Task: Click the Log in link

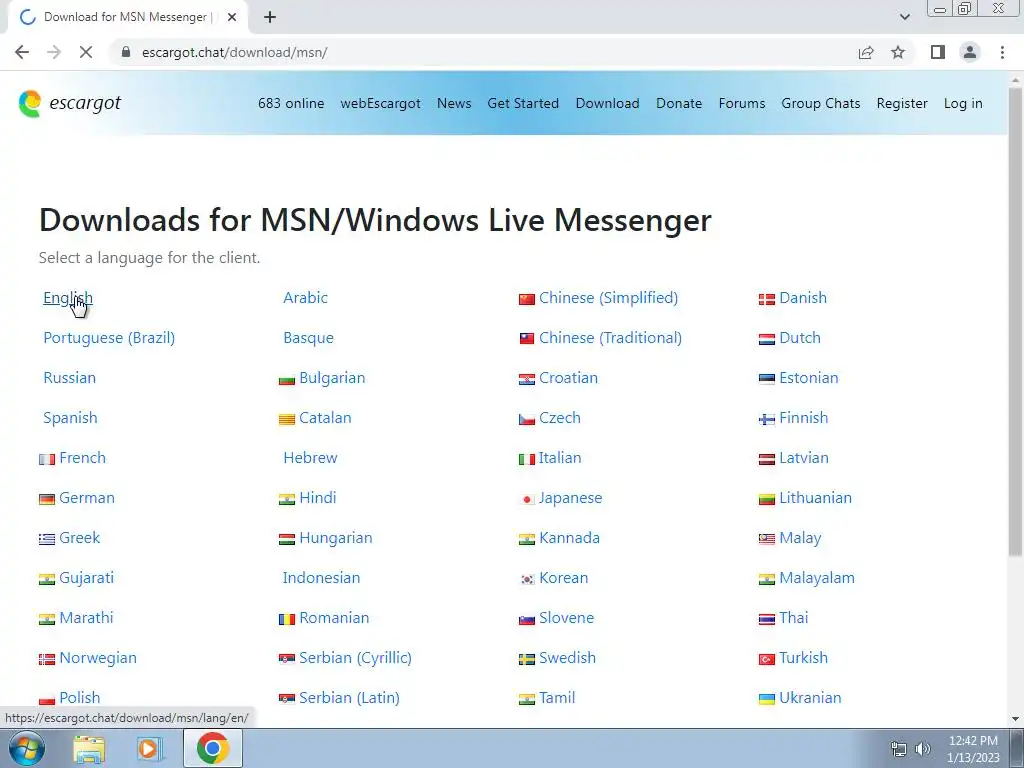Action: click(x=963, y=103)
